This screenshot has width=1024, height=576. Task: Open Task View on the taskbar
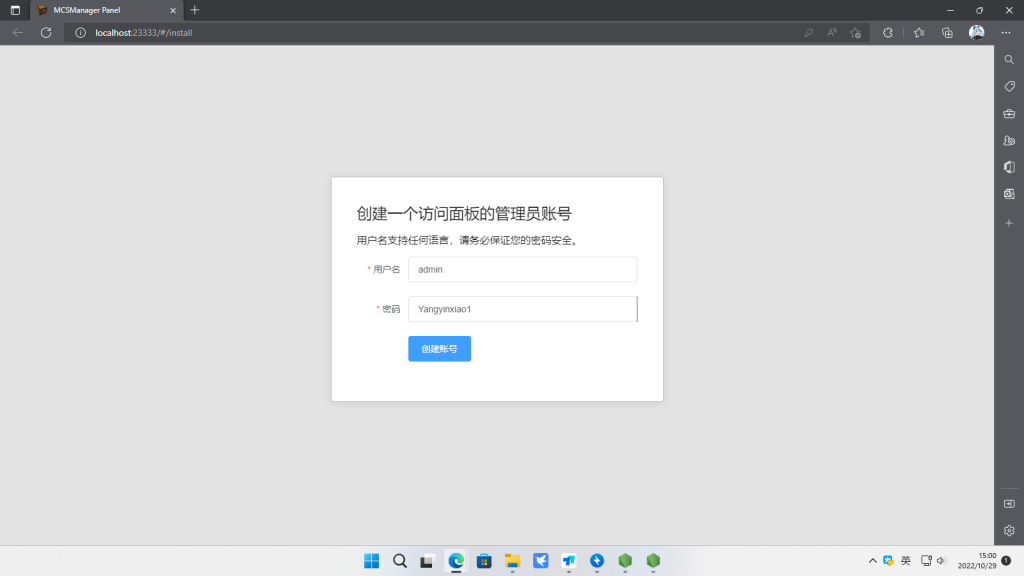pos(427,561)
